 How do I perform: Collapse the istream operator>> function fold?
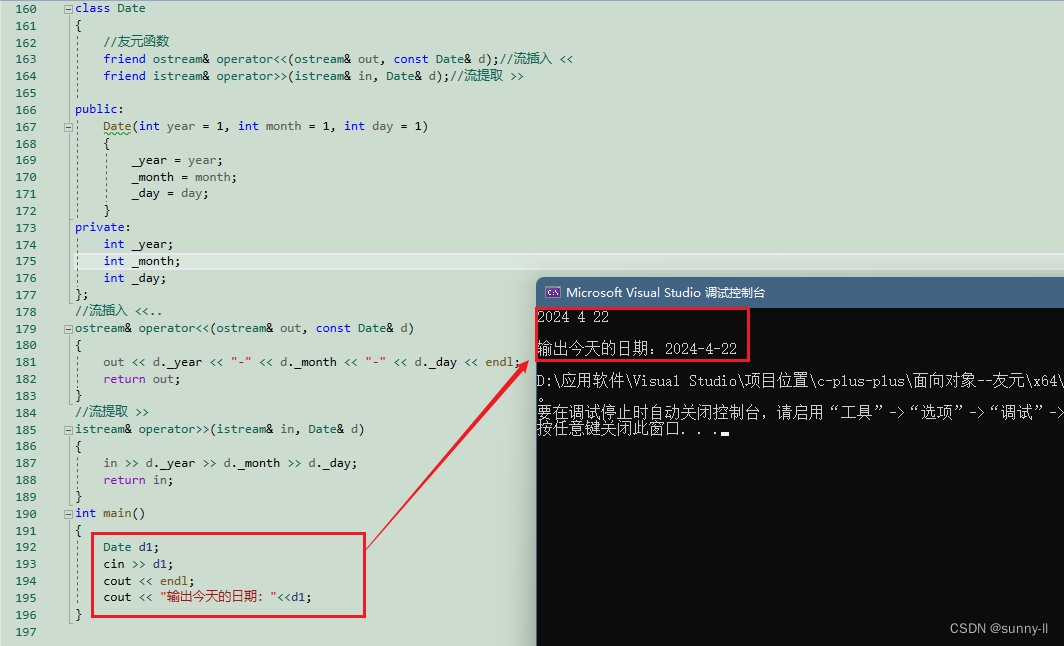69,430
